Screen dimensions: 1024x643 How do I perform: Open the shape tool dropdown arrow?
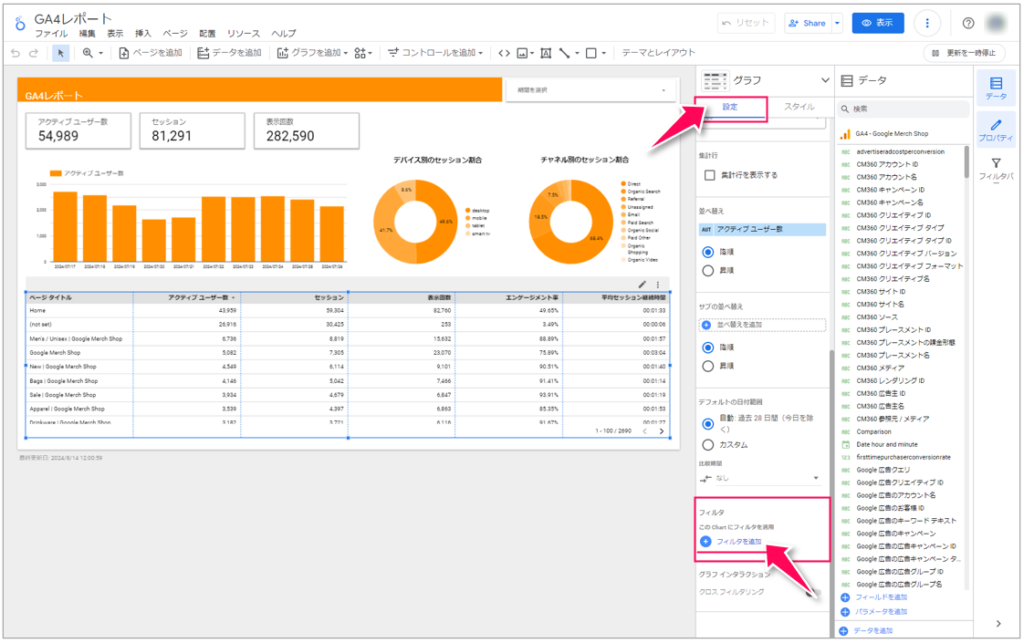[604, 54]
